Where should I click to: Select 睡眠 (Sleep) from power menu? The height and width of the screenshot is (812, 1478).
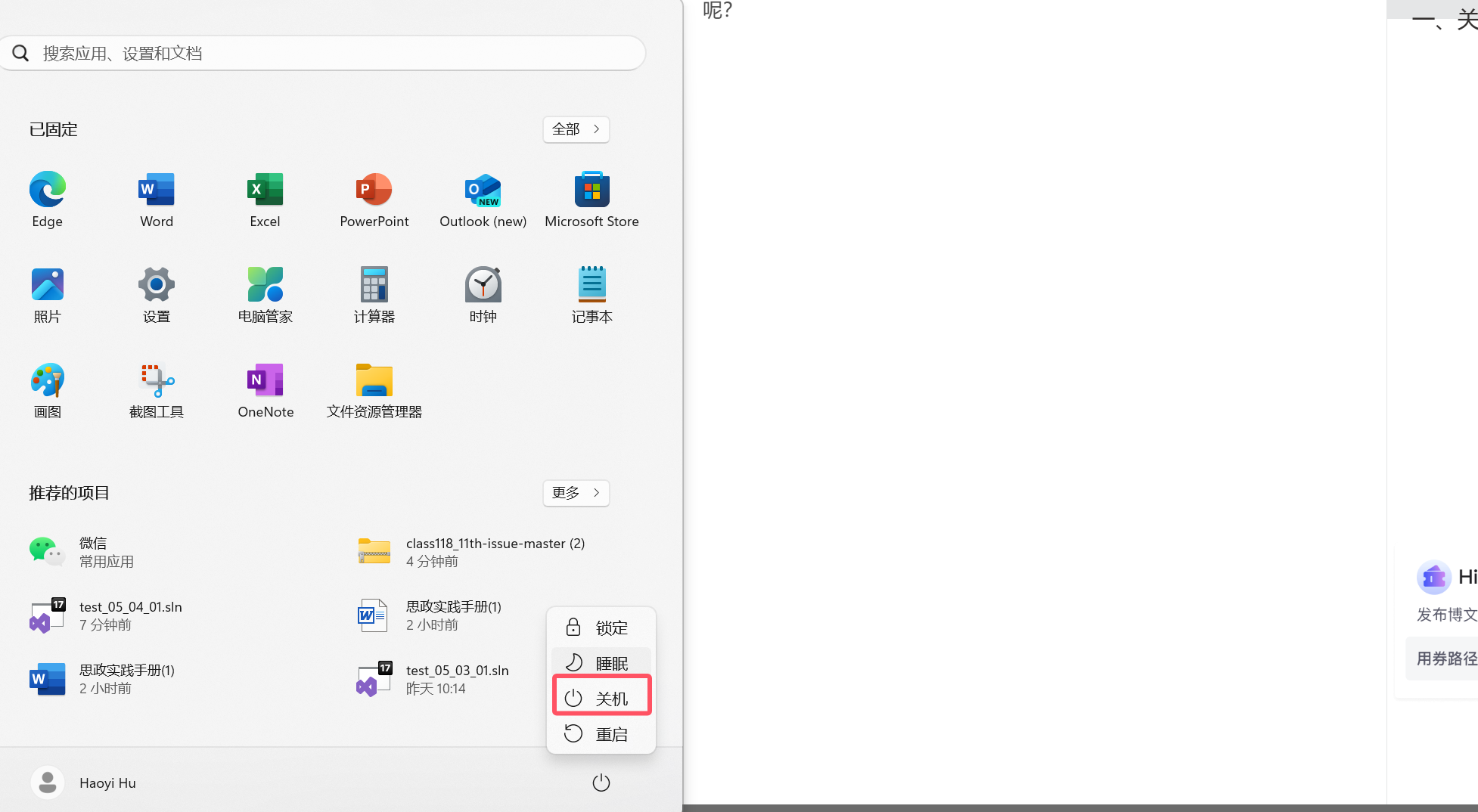(601, 663)
